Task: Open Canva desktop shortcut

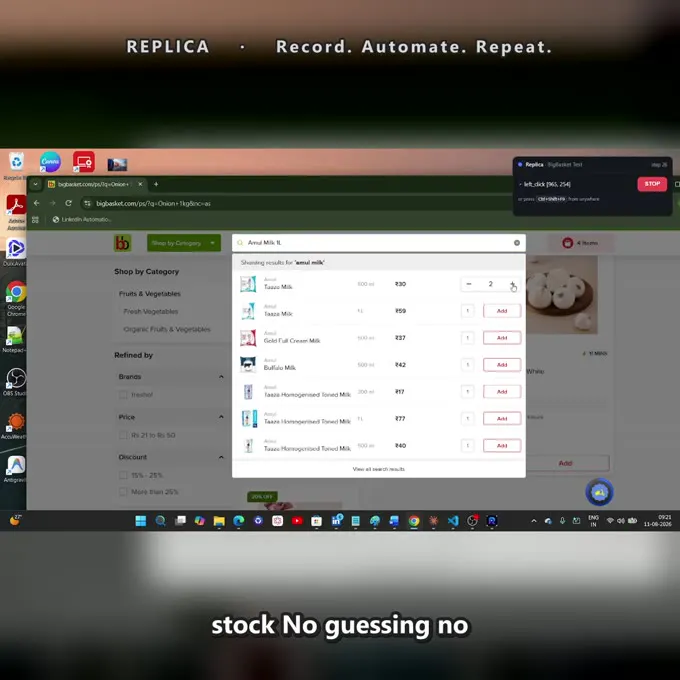Action: (50, 162)
